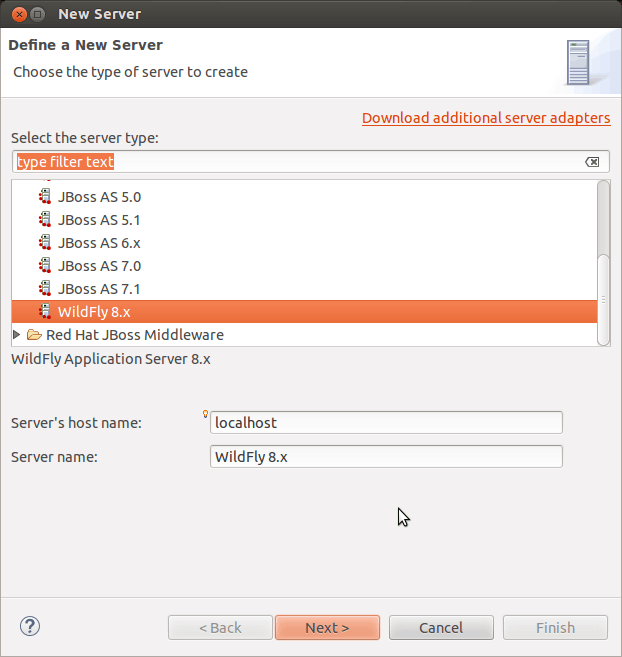Click the host name content-assist lightbulb icon

205,414
